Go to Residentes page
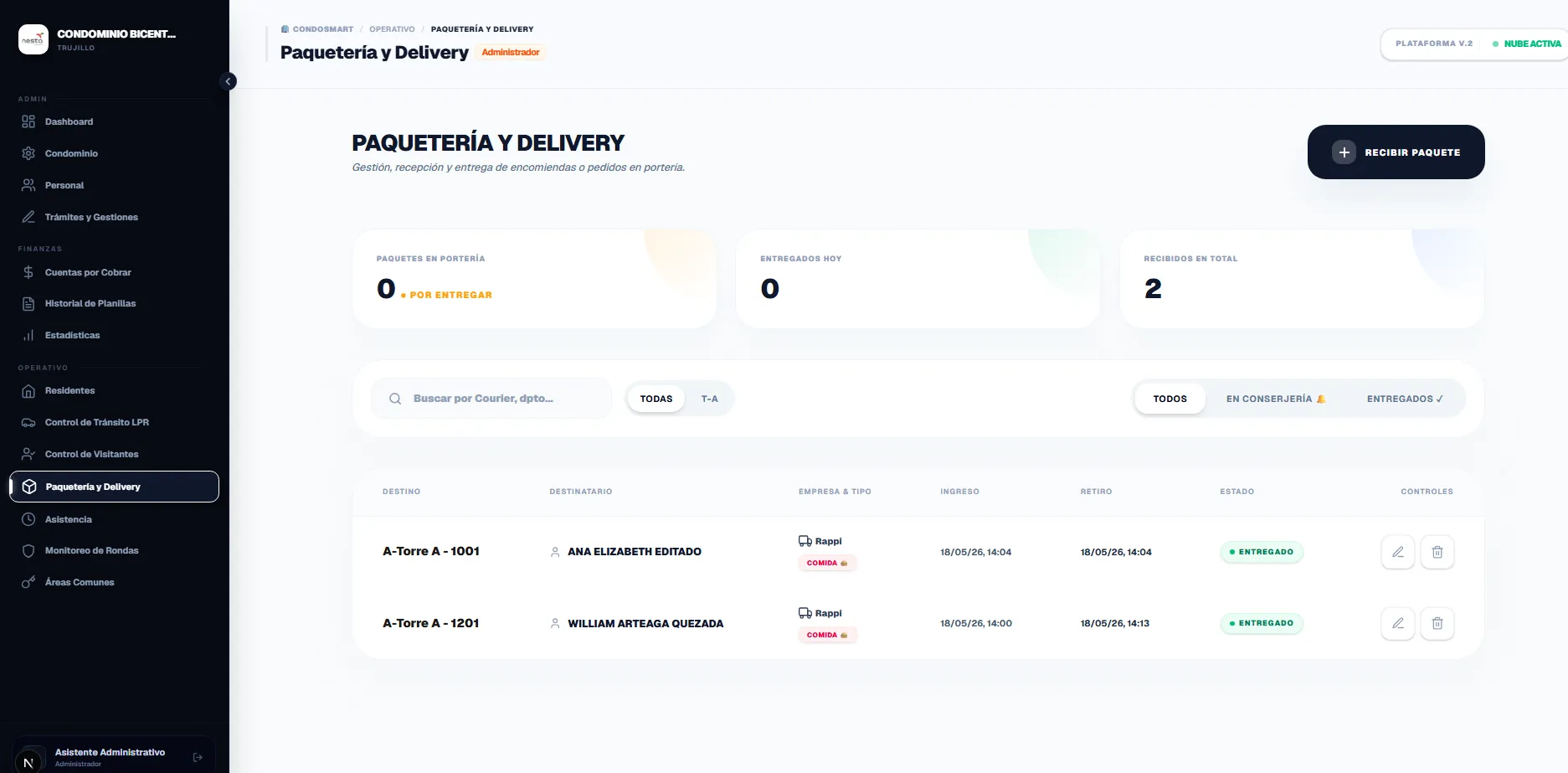This screenshot has height=773, width=1568. click(114, 390)
